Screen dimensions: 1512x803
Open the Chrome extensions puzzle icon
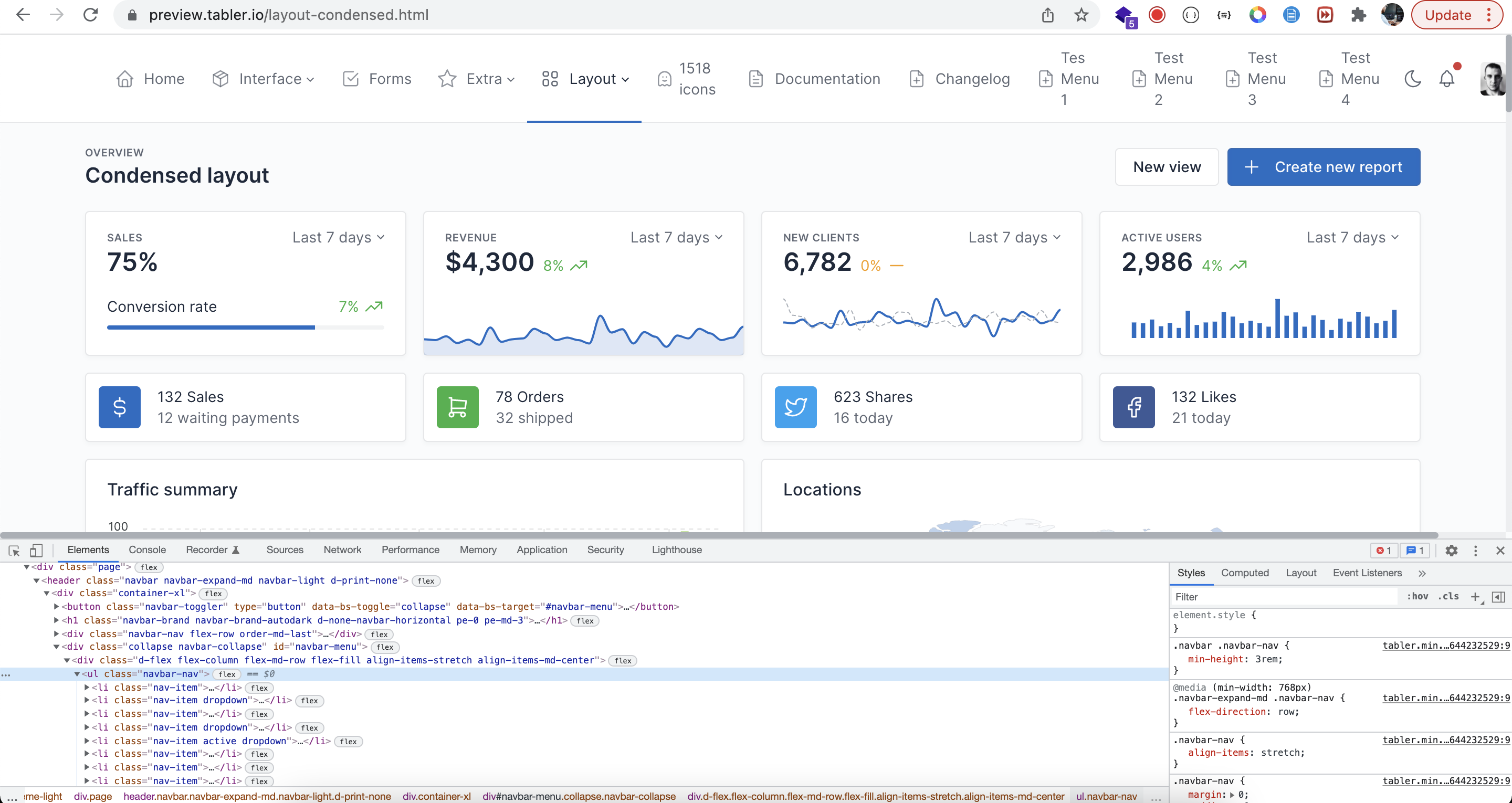pos(1359,15)
